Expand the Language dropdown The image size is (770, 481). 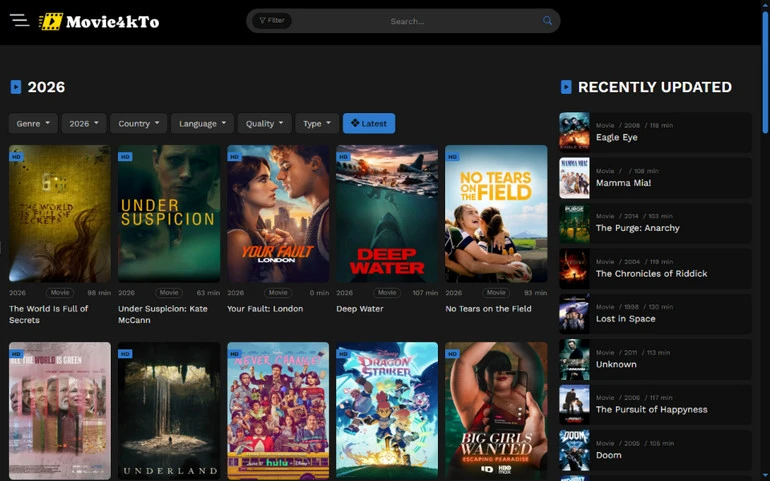coord(202,123)
